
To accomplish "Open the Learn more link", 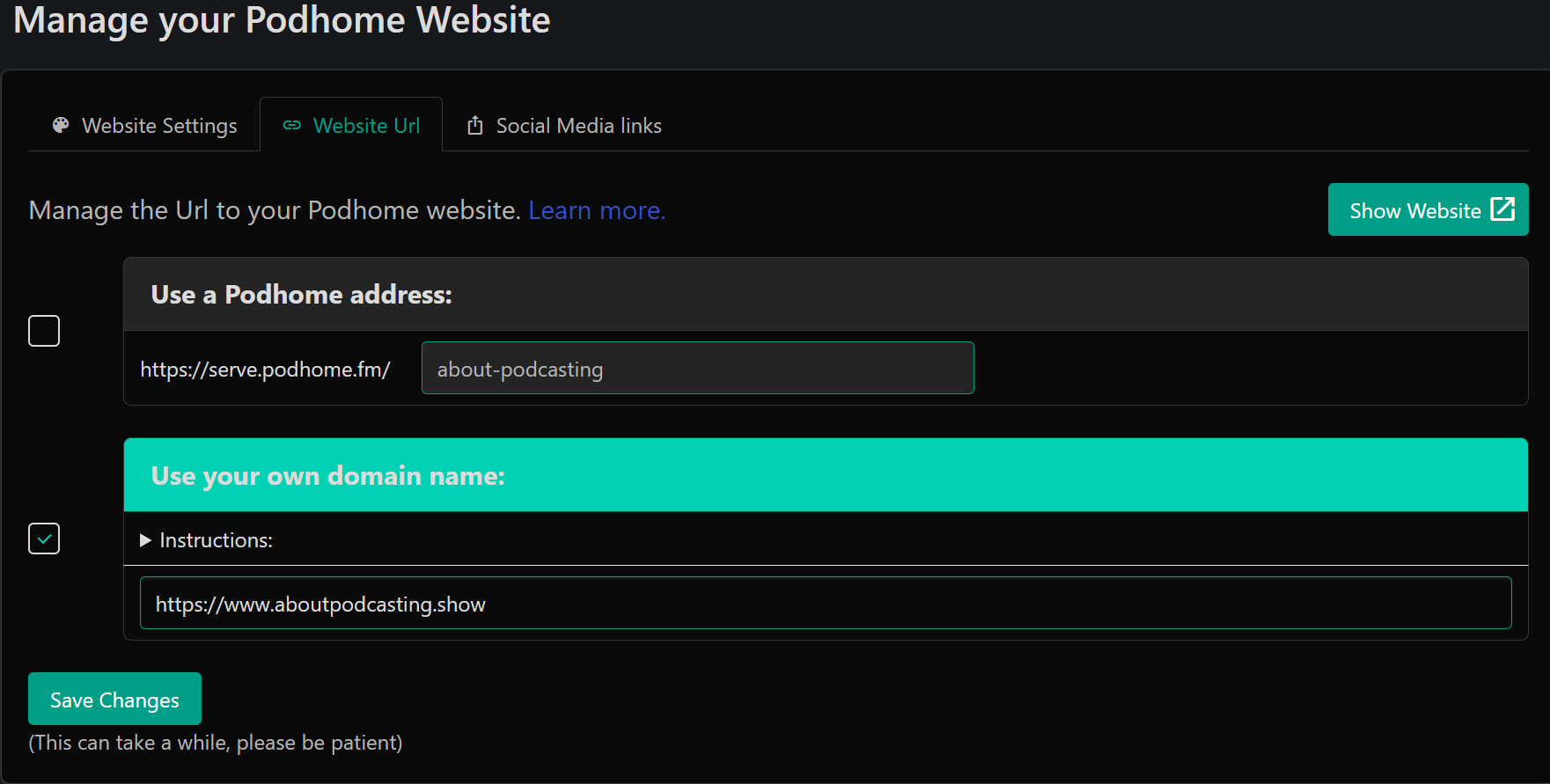I will click(597, 210).
